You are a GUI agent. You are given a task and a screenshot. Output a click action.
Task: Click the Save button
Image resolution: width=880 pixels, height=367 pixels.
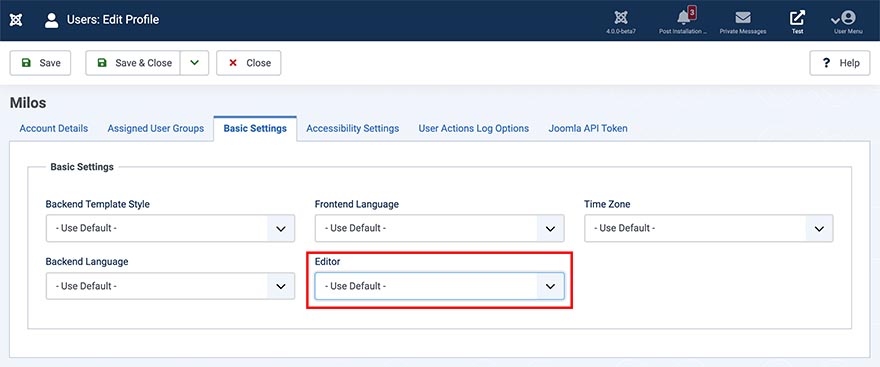point(40,63)
